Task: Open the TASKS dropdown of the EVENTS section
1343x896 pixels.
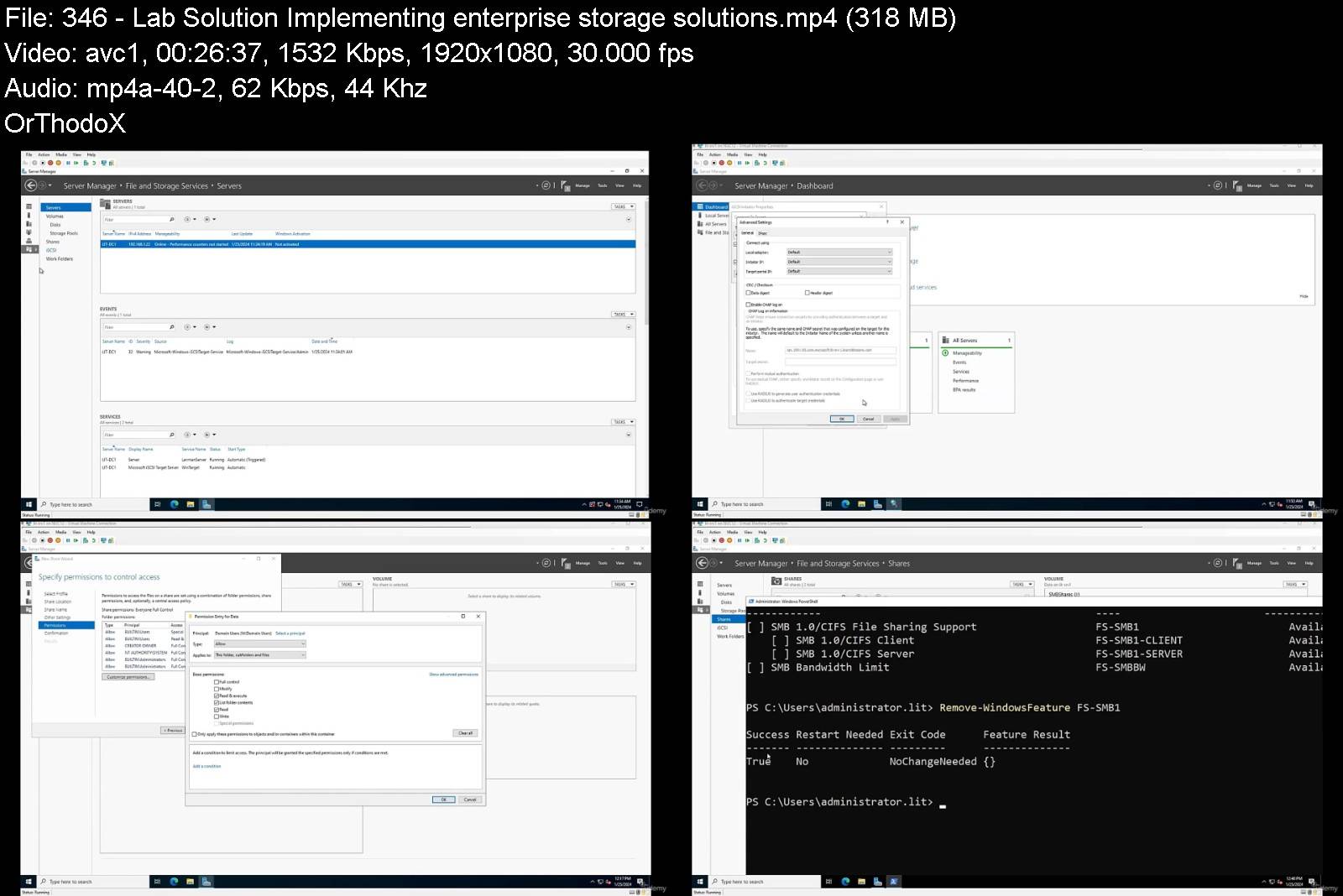Action: [624, 315]
